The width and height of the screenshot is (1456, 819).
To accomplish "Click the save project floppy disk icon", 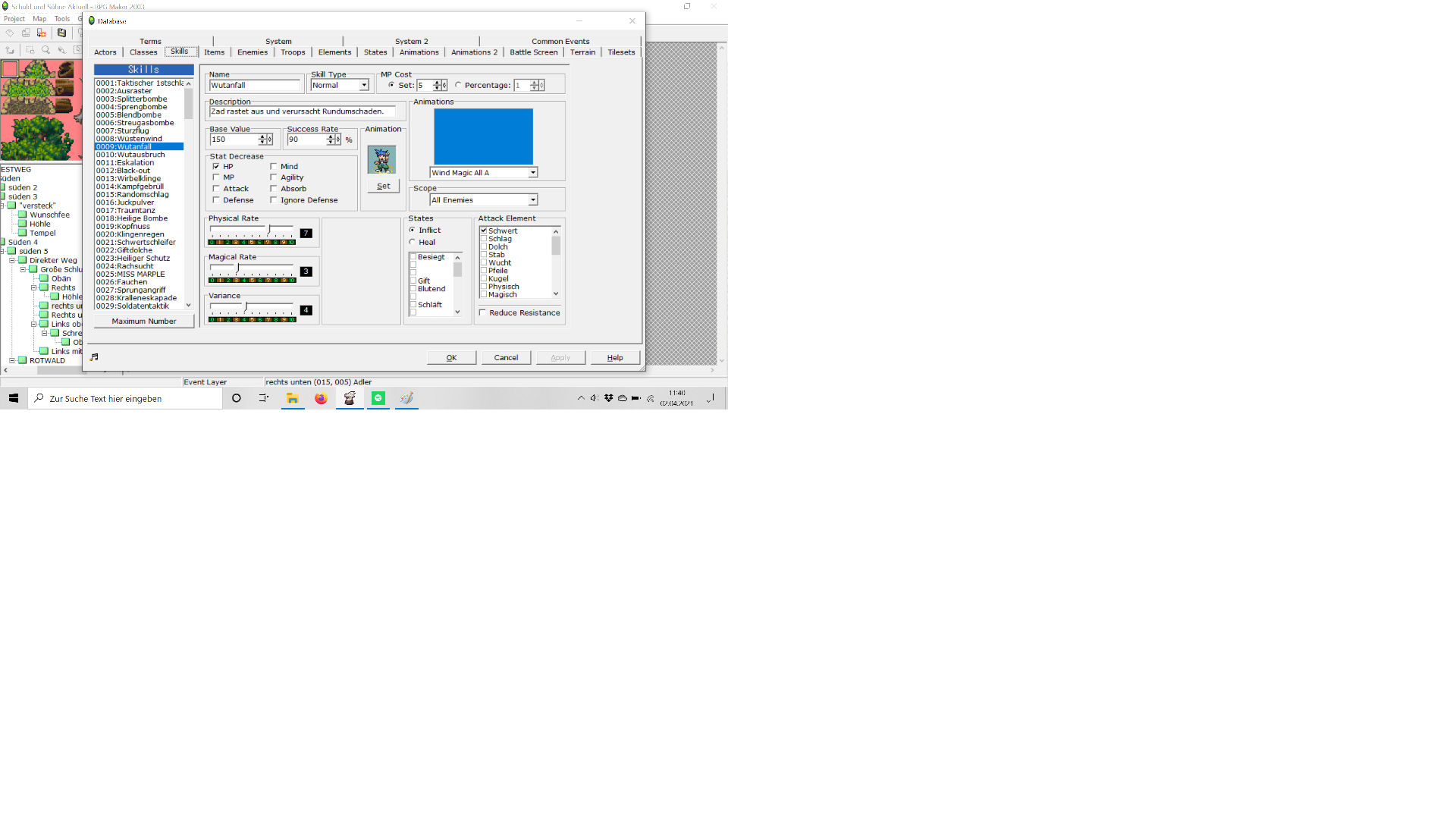I will pyautogui.click(x=61, y=33).
